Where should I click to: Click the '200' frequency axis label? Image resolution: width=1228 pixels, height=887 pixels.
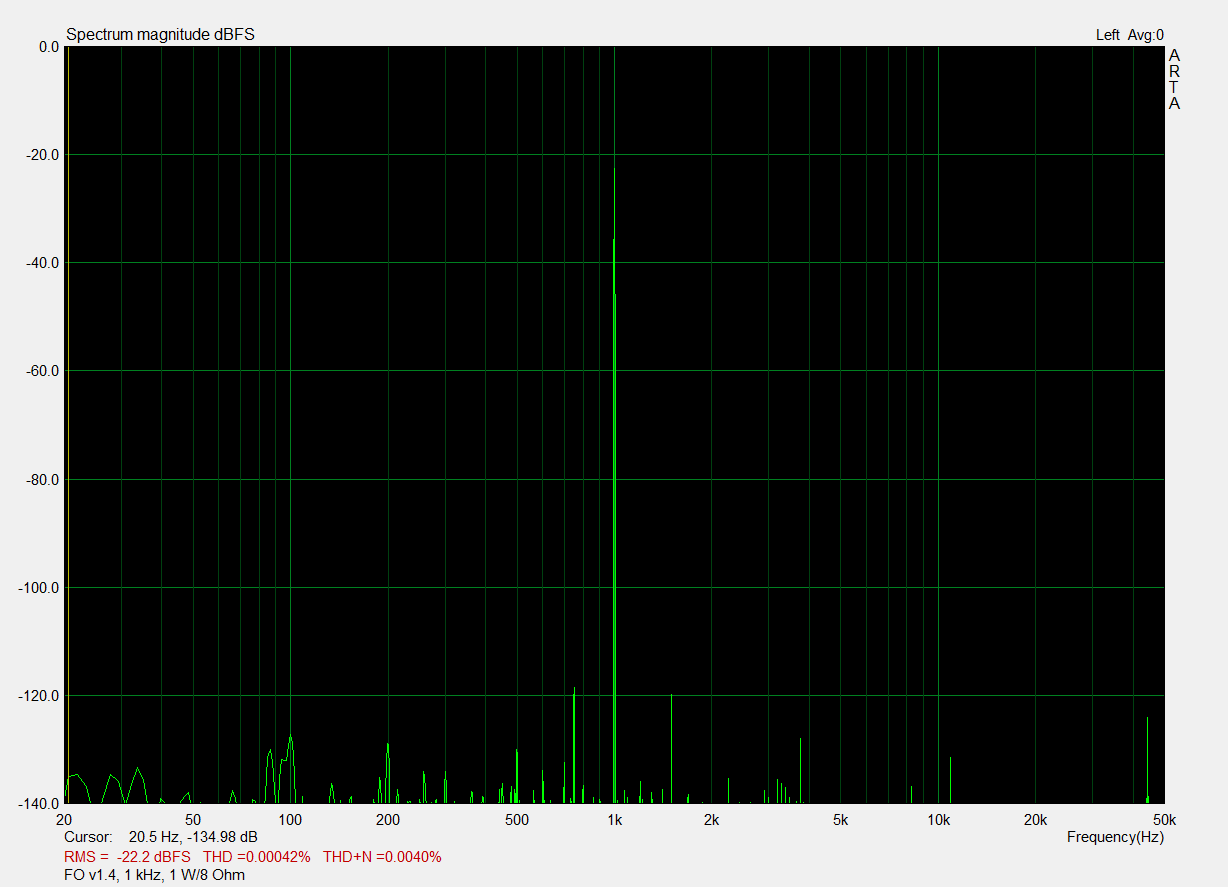click(x=388, y=820)
